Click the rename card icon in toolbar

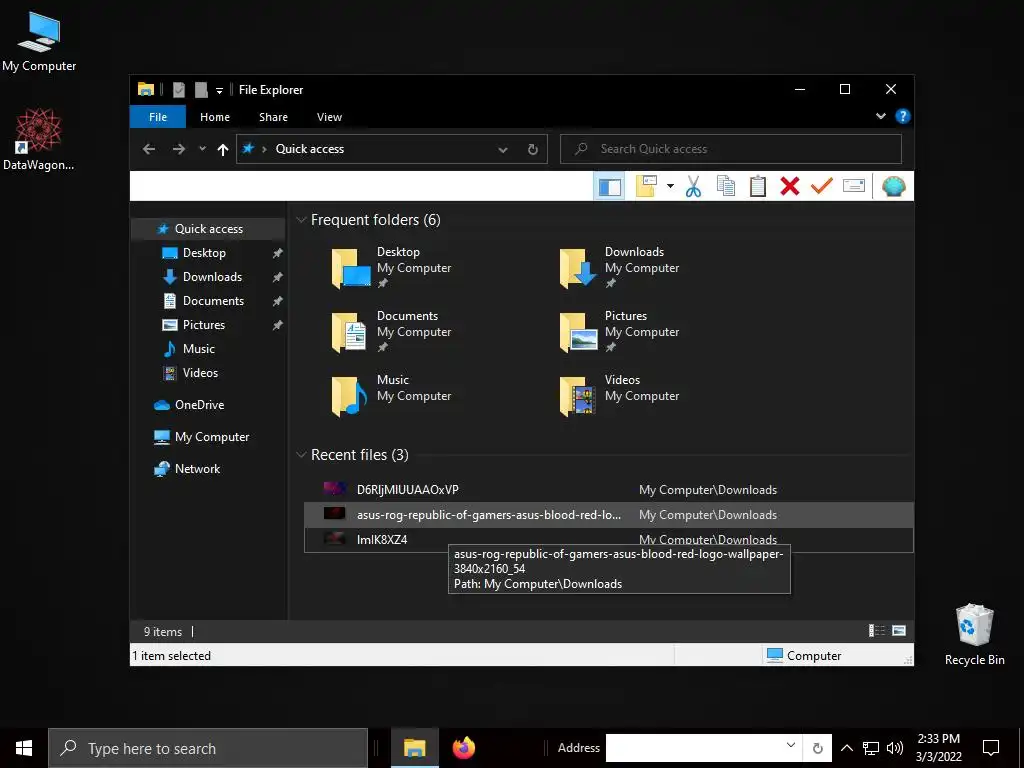854,186
